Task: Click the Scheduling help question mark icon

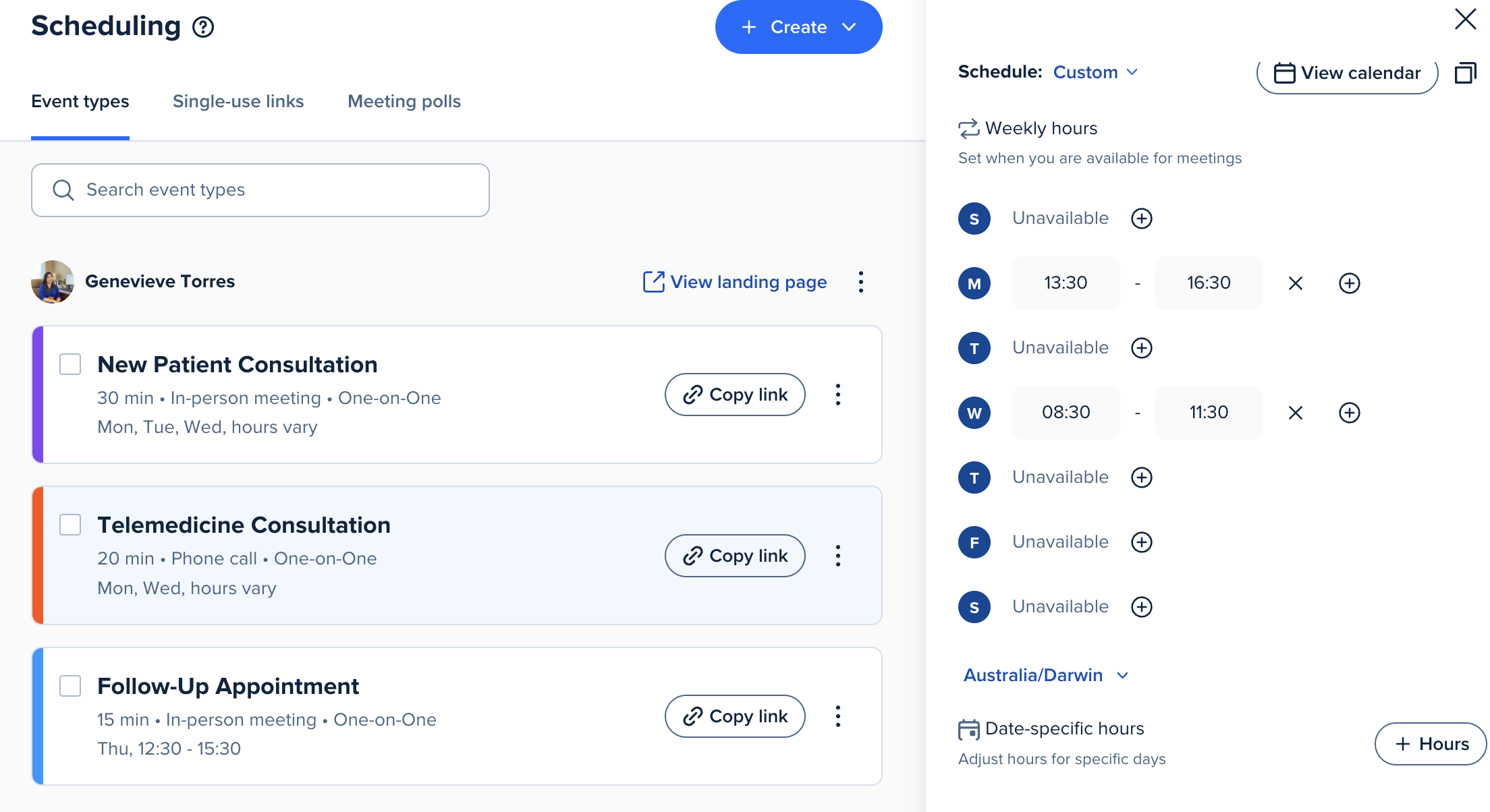Action: tap(203, 27)
